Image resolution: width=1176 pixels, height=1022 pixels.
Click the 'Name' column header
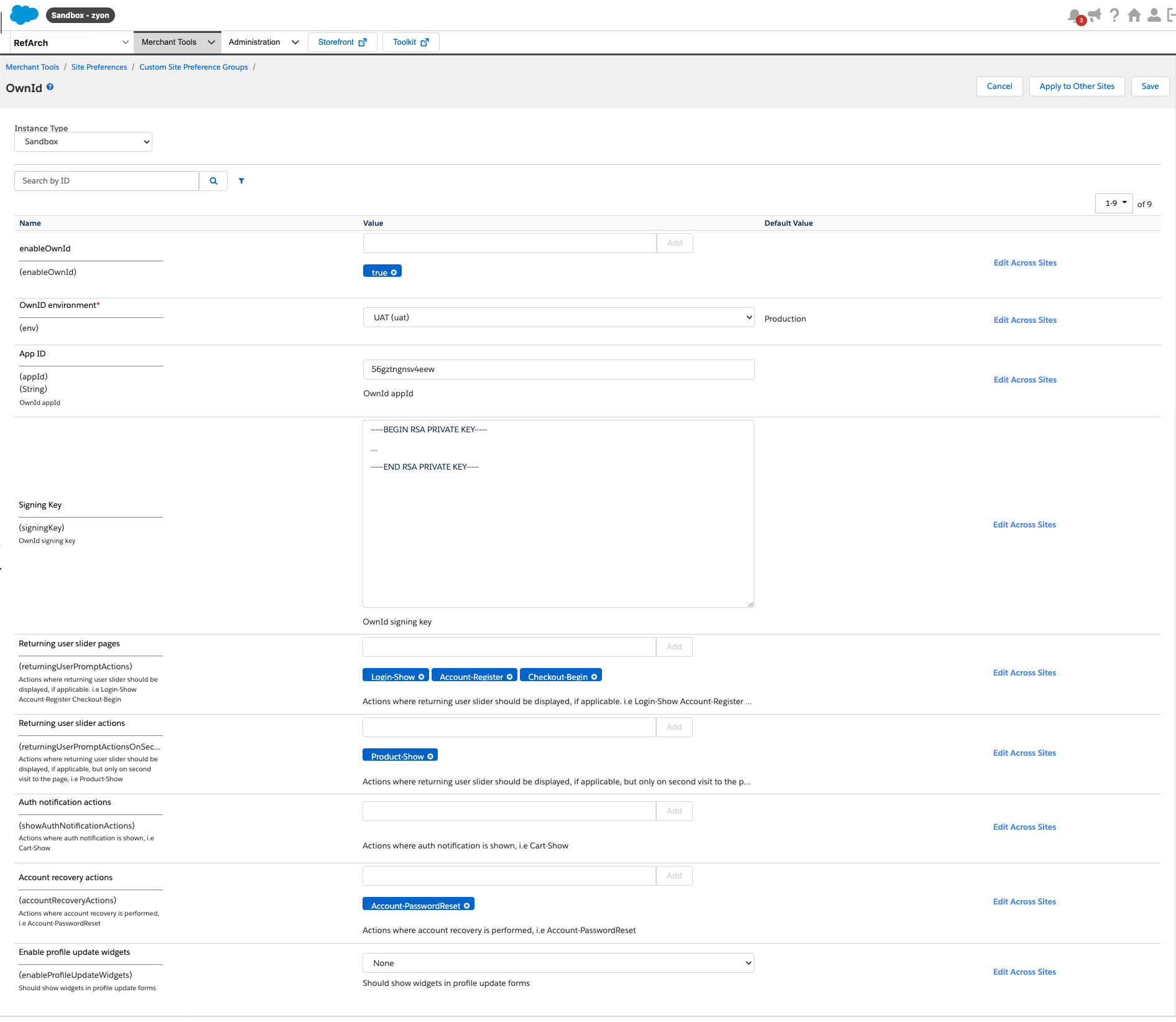coord(30,223)
